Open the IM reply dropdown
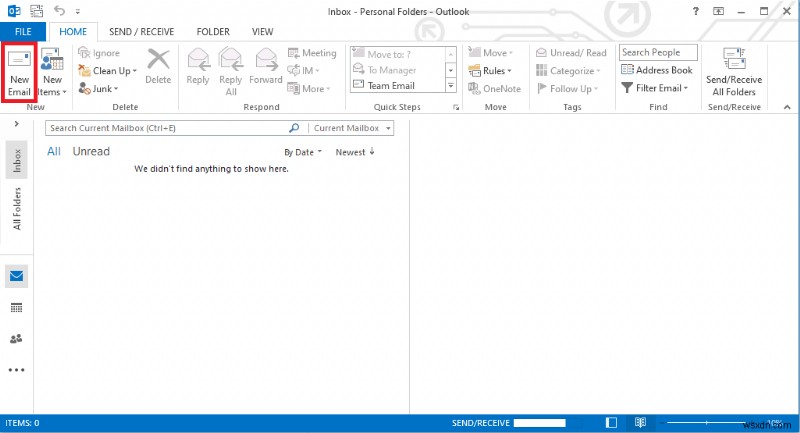This screenshot has width=800, height=433. coord(303,71)
